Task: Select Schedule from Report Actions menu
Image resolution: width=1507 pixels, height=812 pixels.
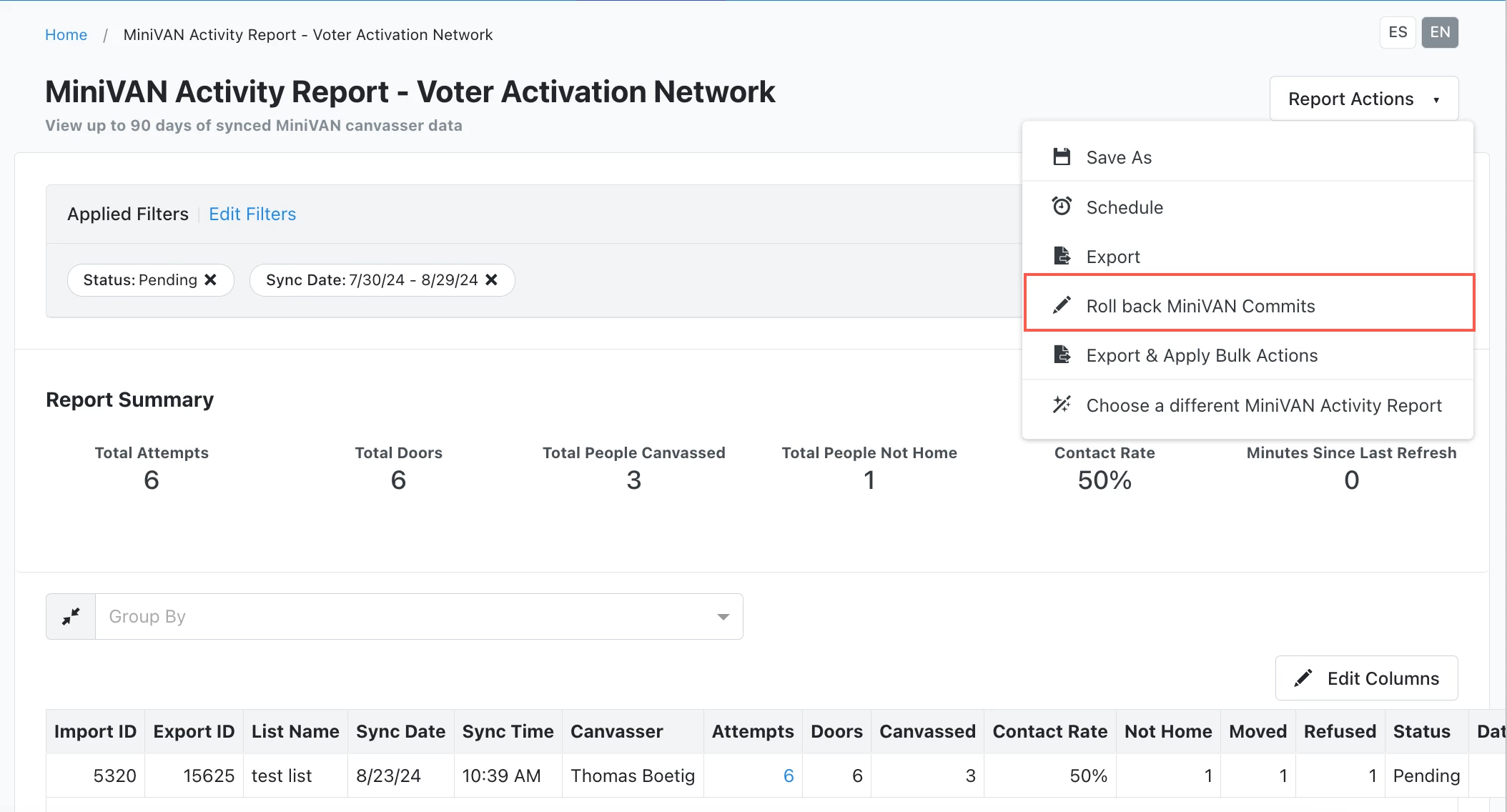Action: pyautogui.click(x=1124, y=207)
